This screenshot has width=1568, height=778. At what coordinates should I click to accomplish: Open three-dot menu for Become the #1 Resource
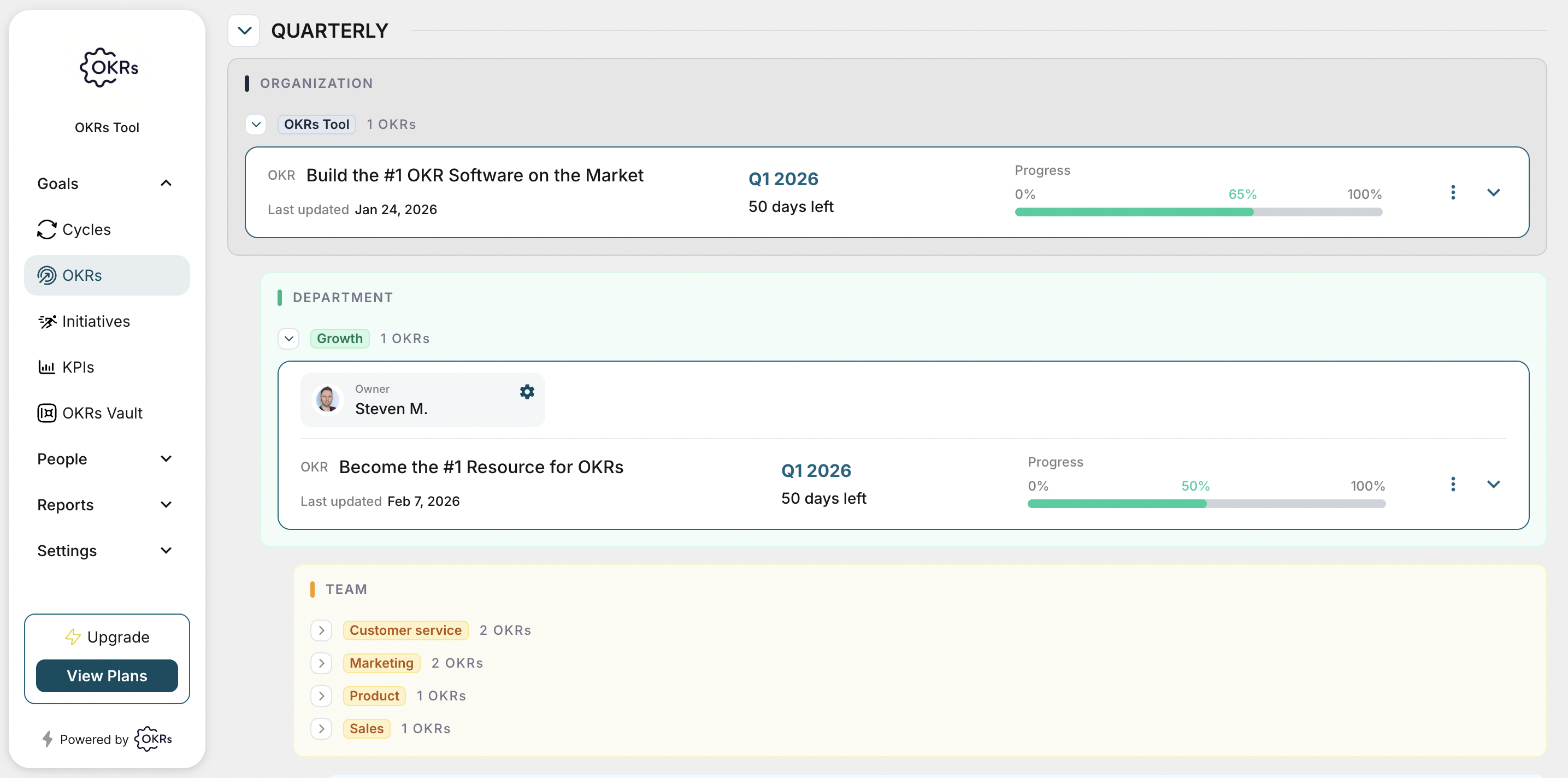1452,484
